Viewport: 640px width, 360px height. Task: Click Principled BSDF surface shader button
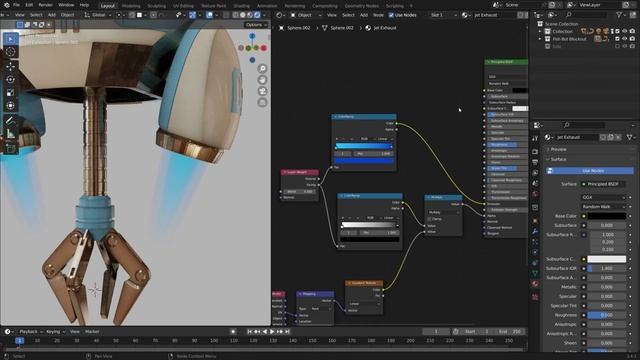603,184
